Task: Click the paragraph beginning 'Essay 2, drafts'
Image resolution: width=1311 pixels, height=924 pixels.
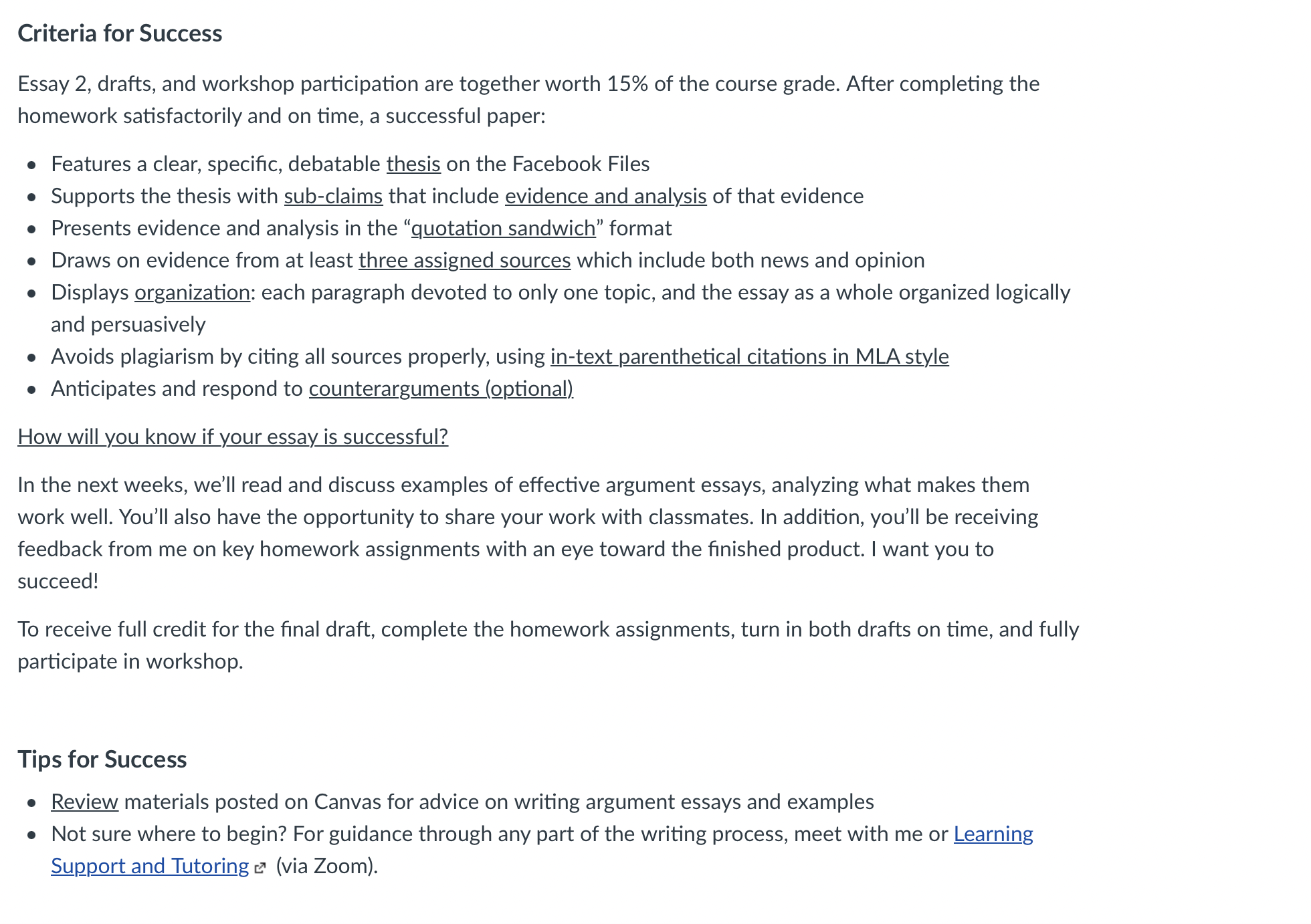Action: tap(528, 100)
